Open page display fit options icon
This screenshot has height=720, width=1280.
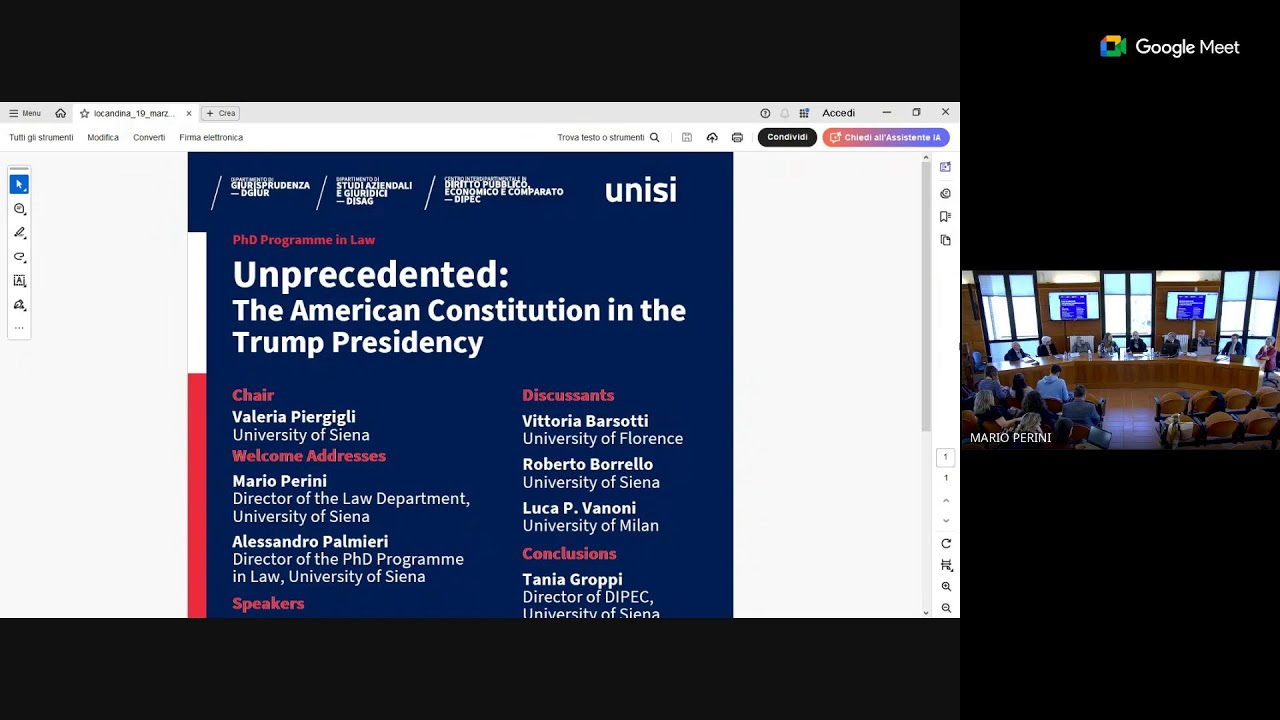946,565
